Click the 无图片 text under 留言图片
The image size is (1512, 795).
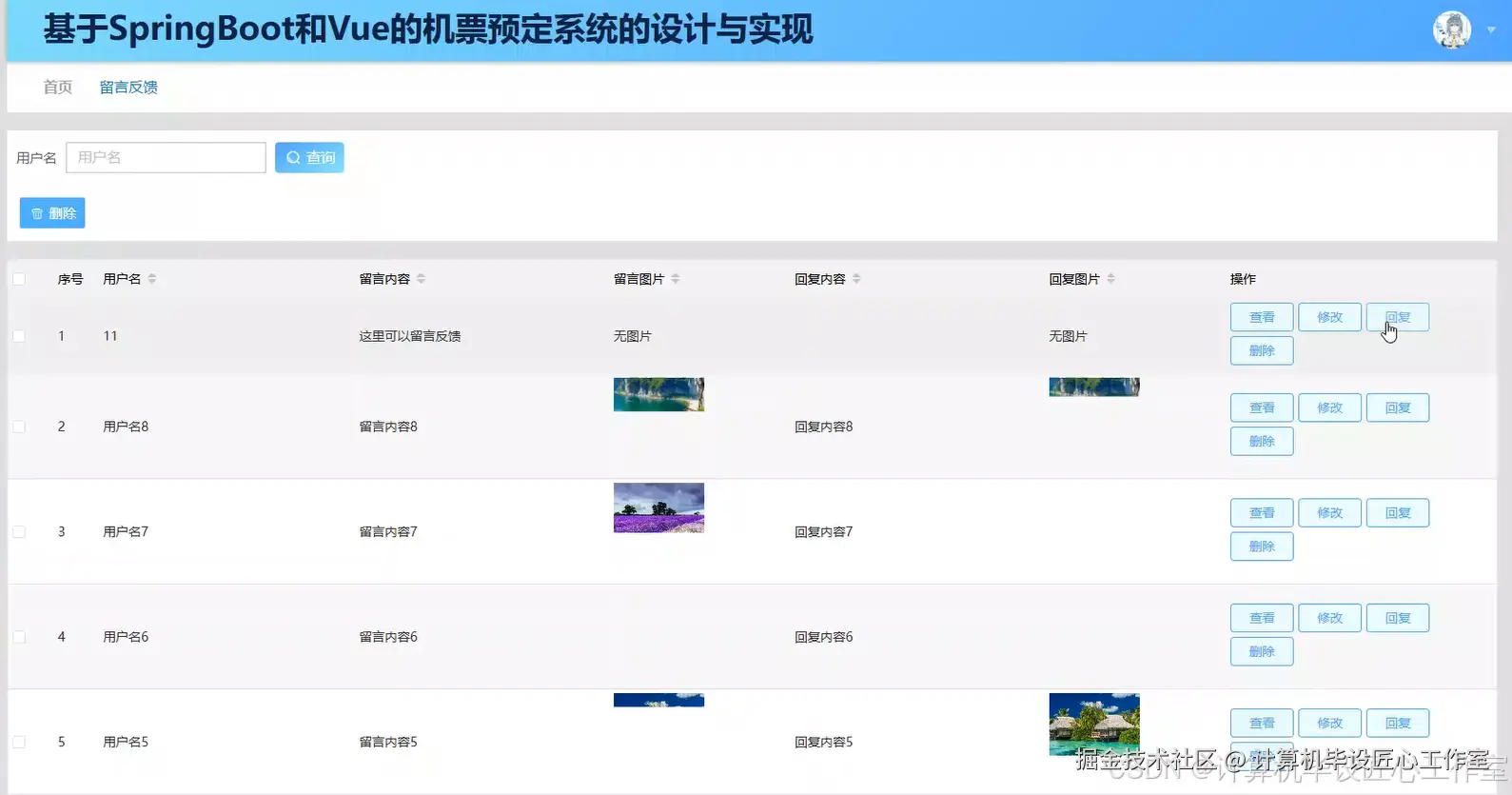(633, 336)
